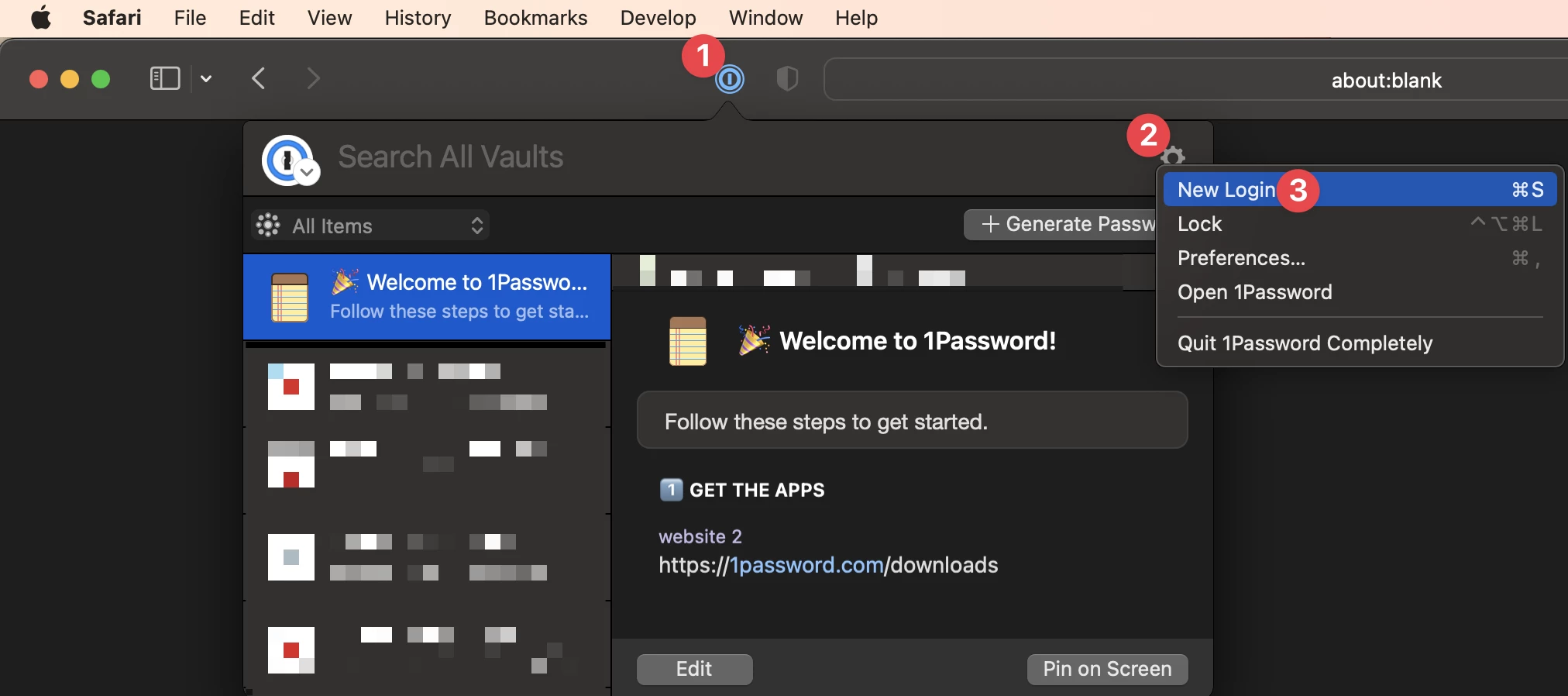Choose Lock in the gear menu
Viewport: 1568px width, 696px height.
[x=1360, y=224]
